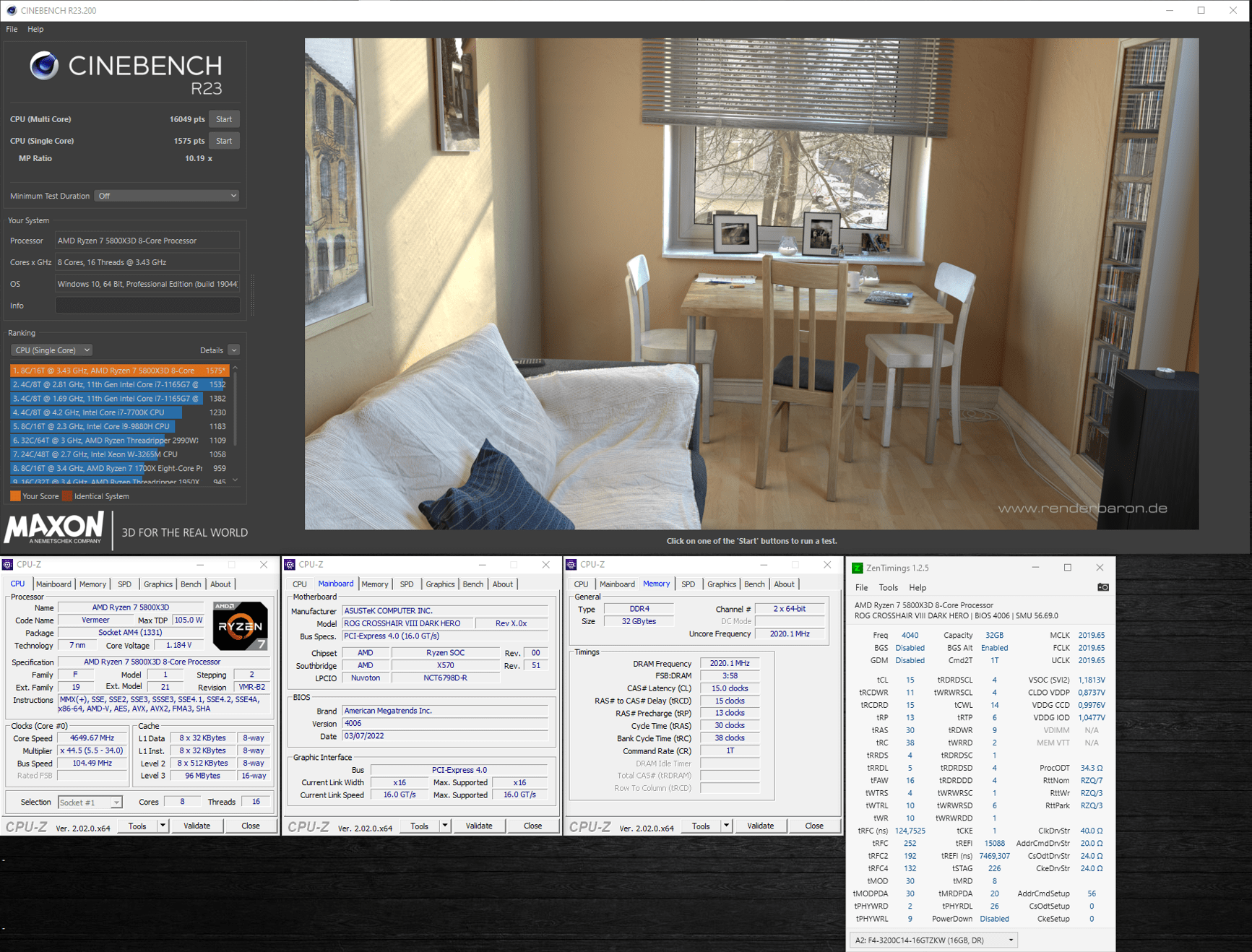
Task: Open the ZenTimings memory module dropdown
Action: coord(934,940)
